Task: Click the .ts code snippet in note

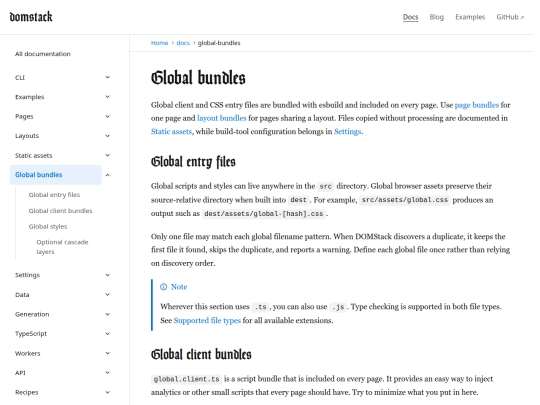Action: [260, 307]
